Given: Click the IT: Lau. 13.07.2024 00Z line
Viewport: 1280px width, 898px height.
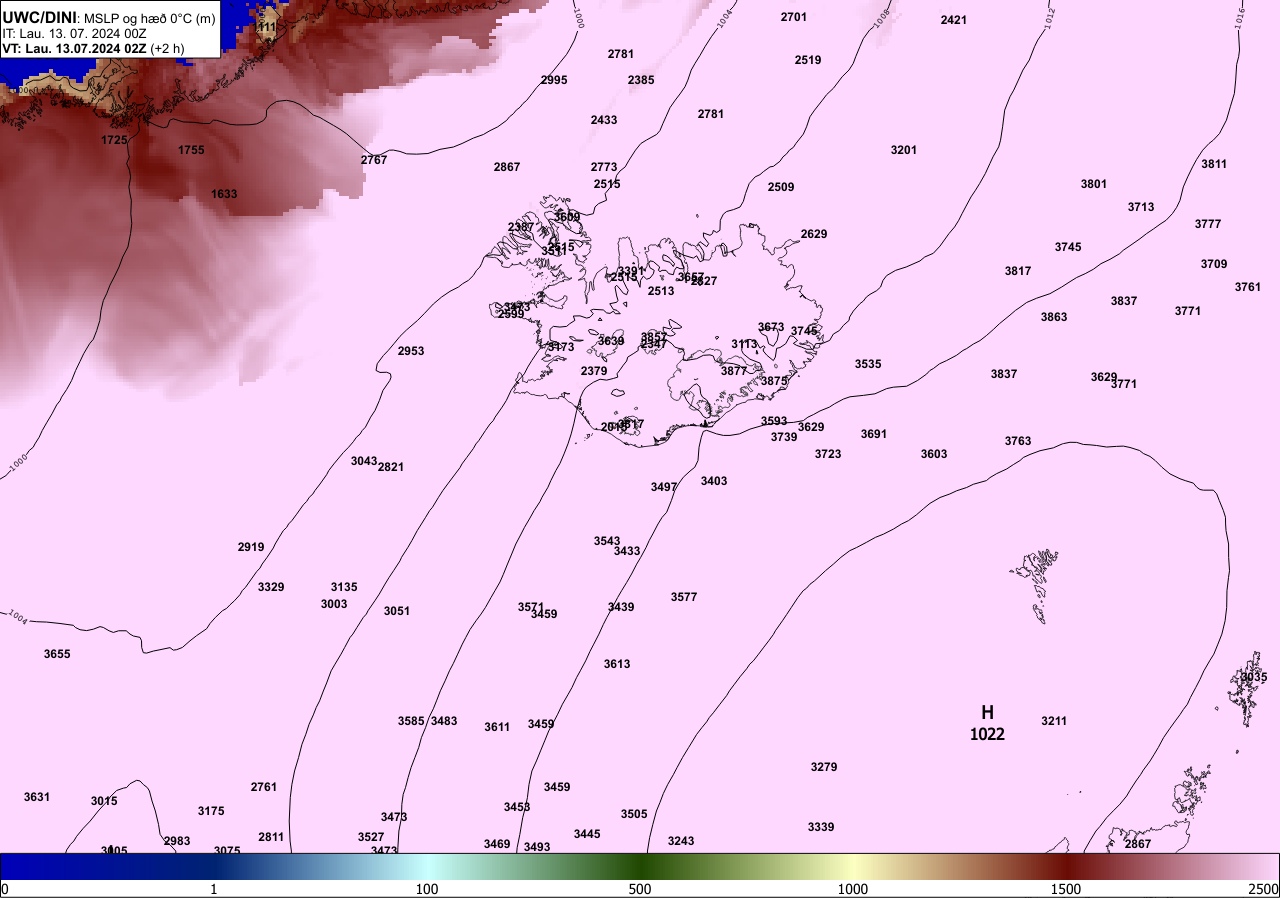Looking at the screenshot, I should tap(74, 33).
